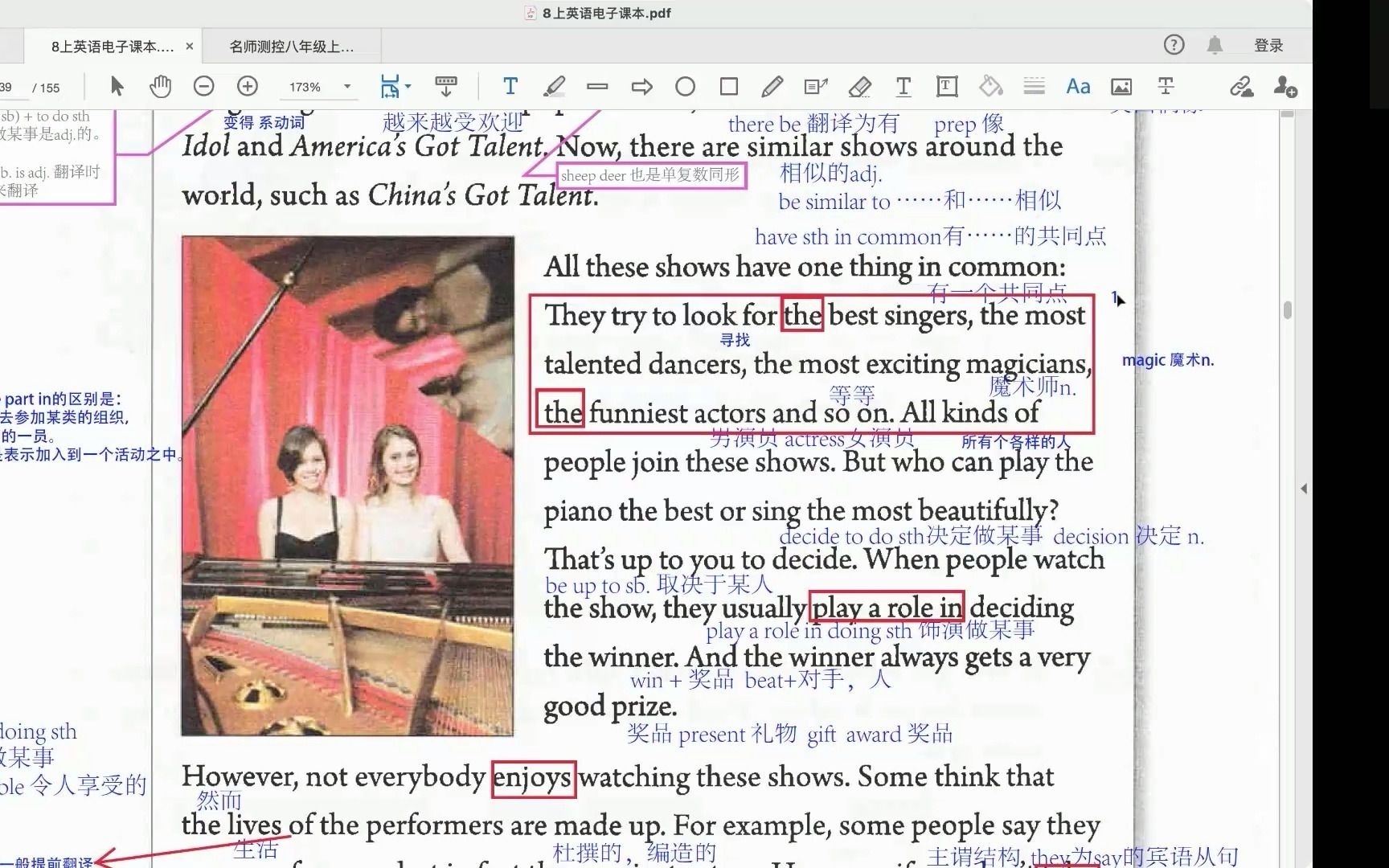Expand the right side panel arrow
This screenshot has height=868, width=1389.
1304,489
